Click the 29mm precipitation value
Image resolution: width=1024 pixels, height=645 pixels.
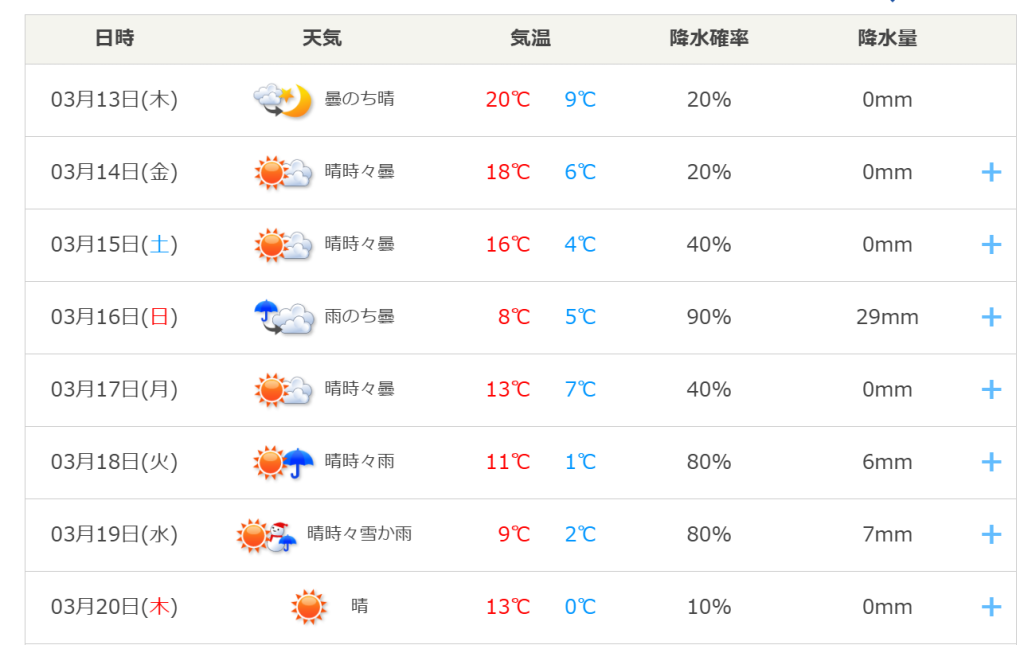(x=887, y=317)
